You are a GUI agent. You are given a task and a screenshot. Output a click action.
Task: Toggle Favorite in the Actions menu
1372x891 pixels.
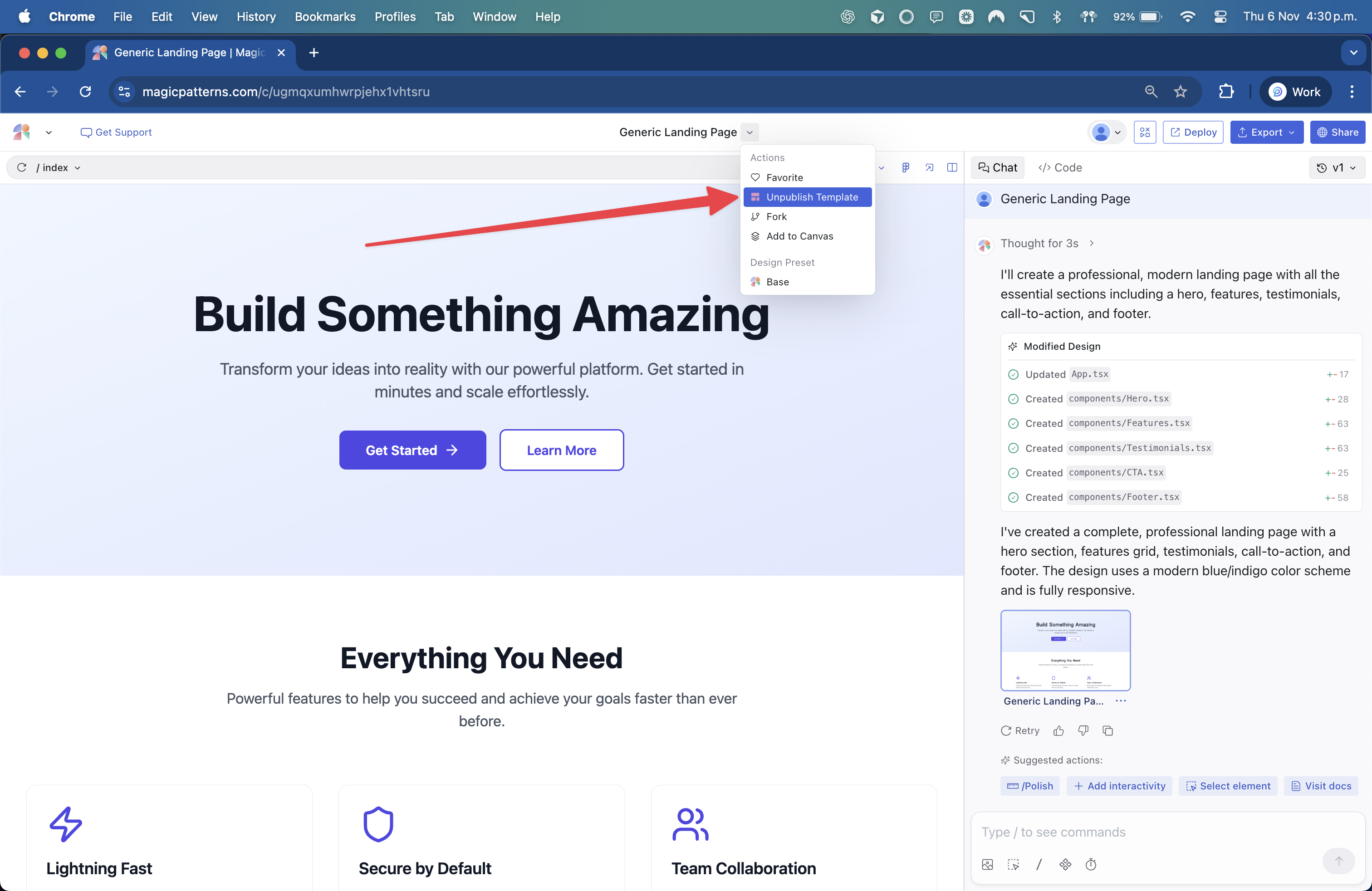point(784,177)
